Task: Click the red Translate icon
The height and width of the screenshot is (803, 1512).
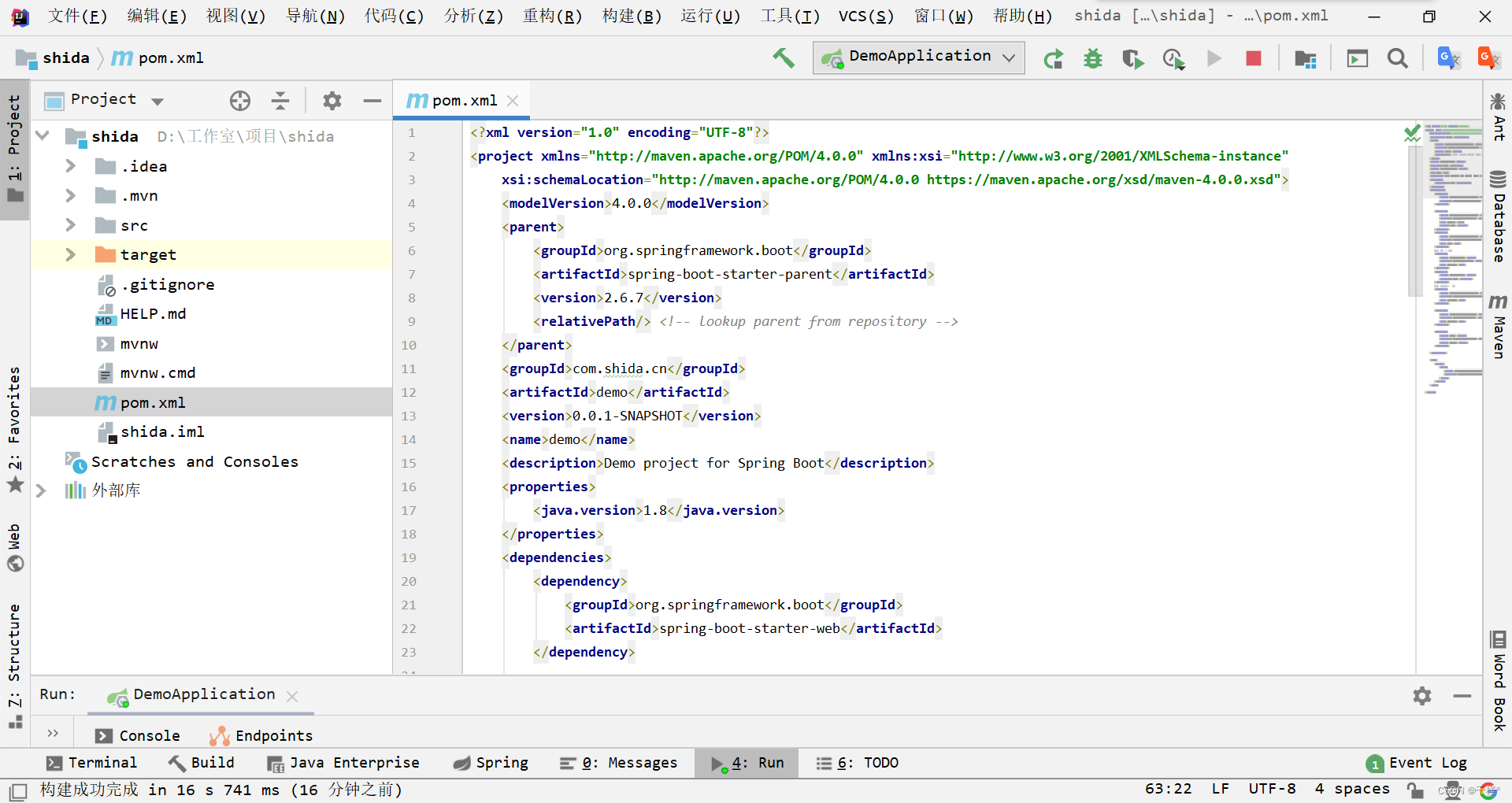Action: coord(1489,58)
